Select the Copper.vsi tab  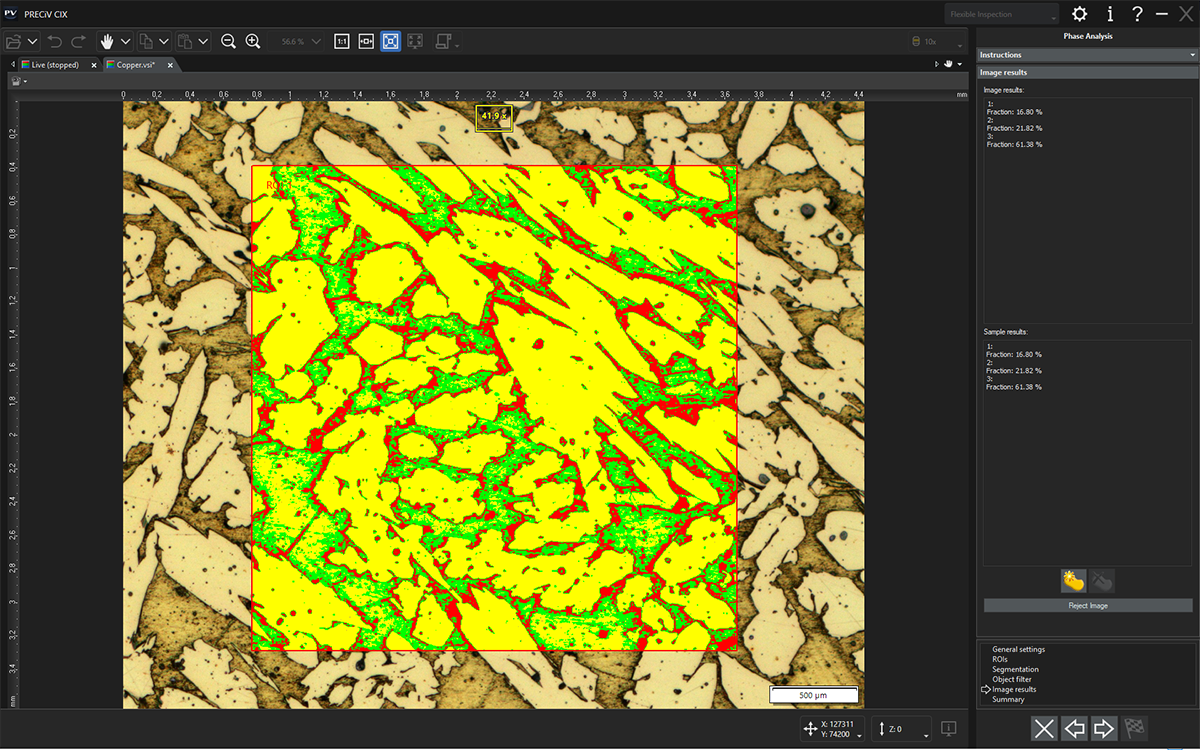click(135, 65)
